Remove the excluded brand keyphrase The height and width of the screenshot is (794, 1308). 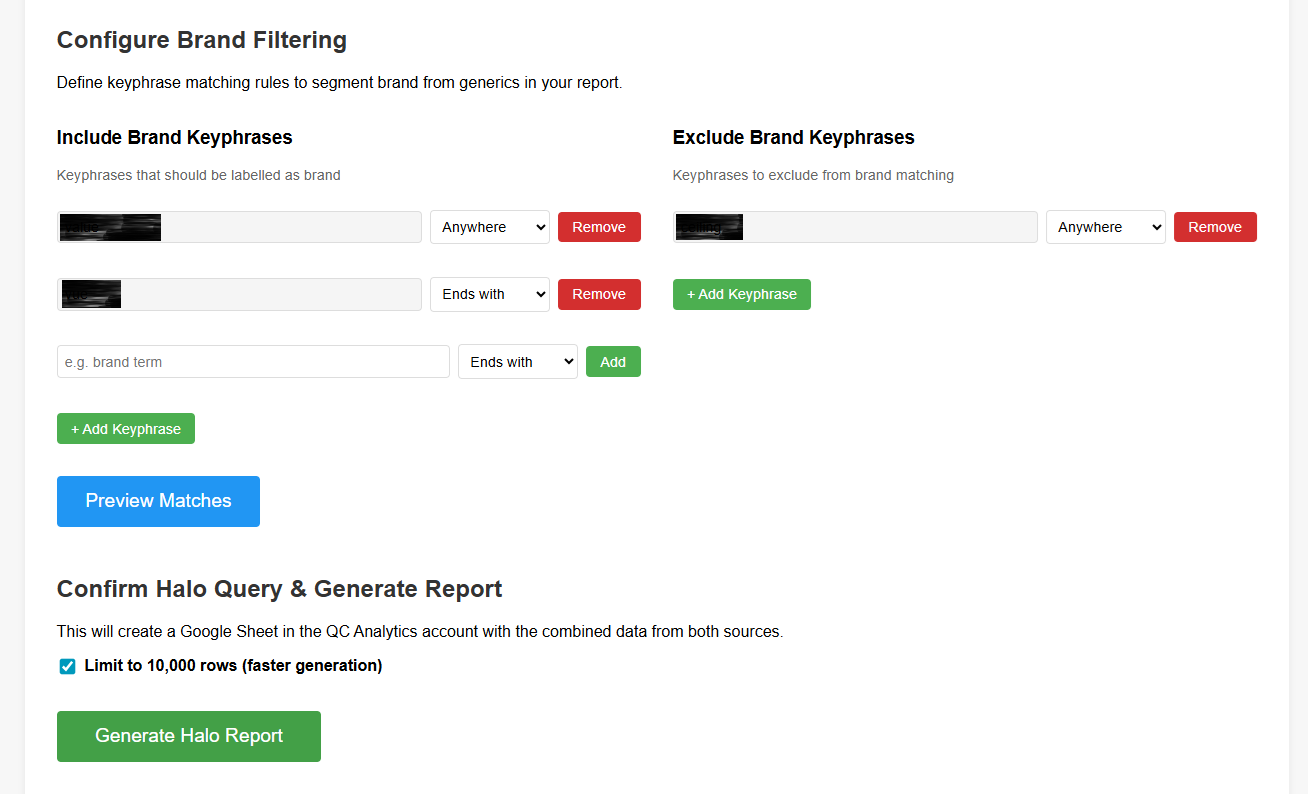(1215, 227)
